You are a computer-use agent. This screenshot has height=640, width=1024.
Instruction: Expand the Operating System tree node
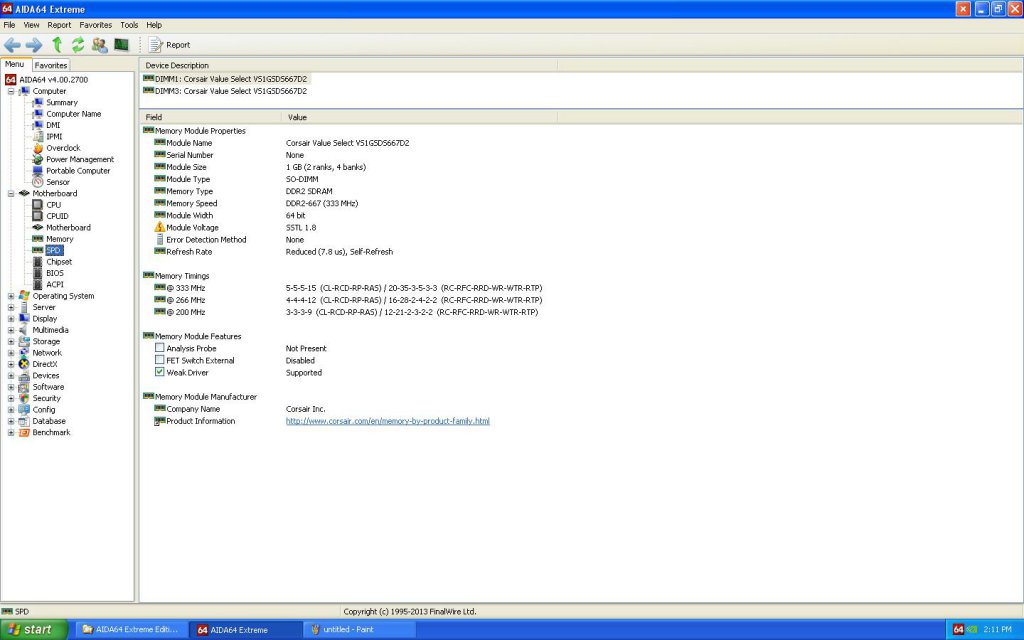click(11, 296)
